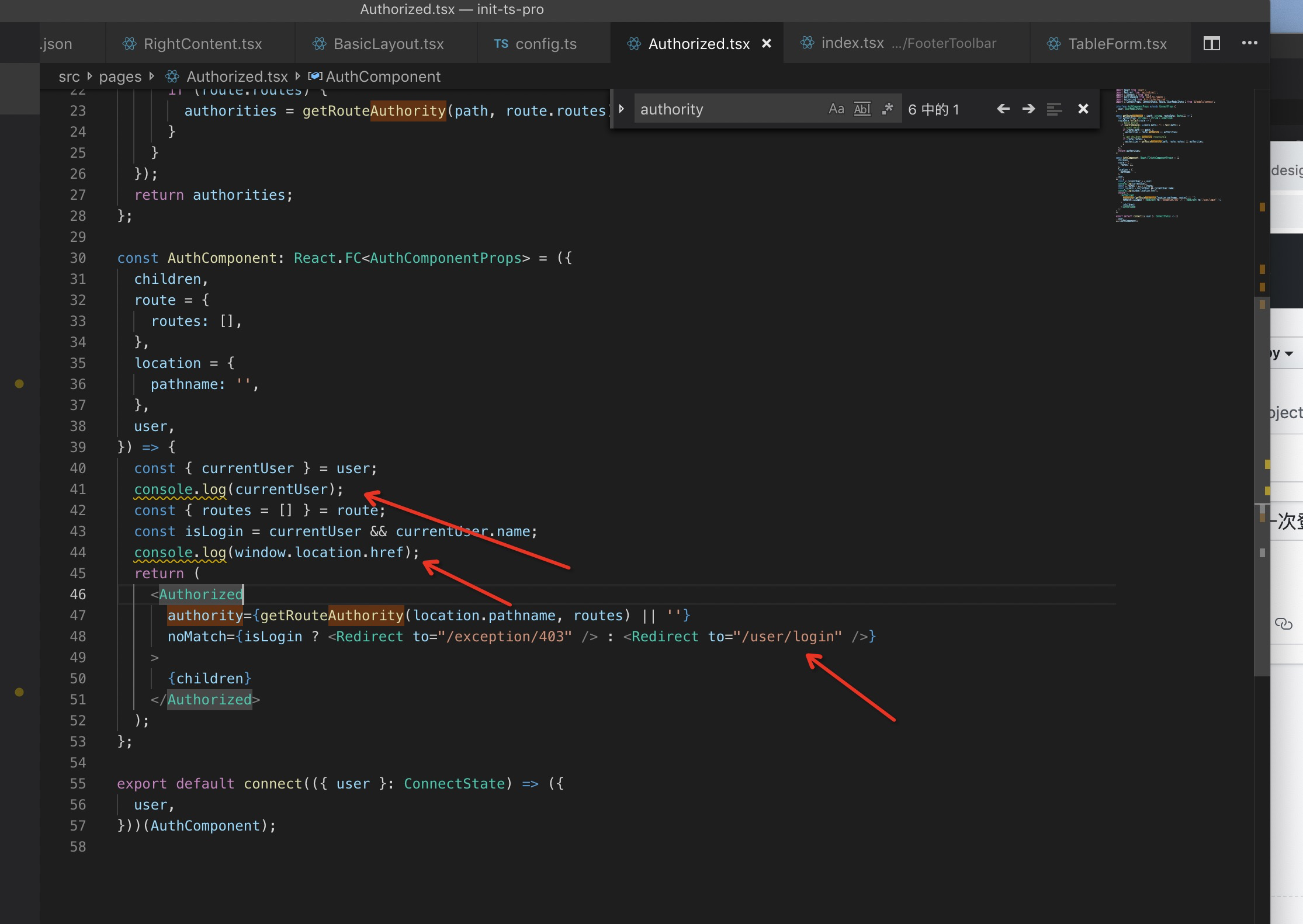This screenshot has height=924, width=1303.
Task: Expand the pages breadcrumb chevron
Action: coord(152,77)
